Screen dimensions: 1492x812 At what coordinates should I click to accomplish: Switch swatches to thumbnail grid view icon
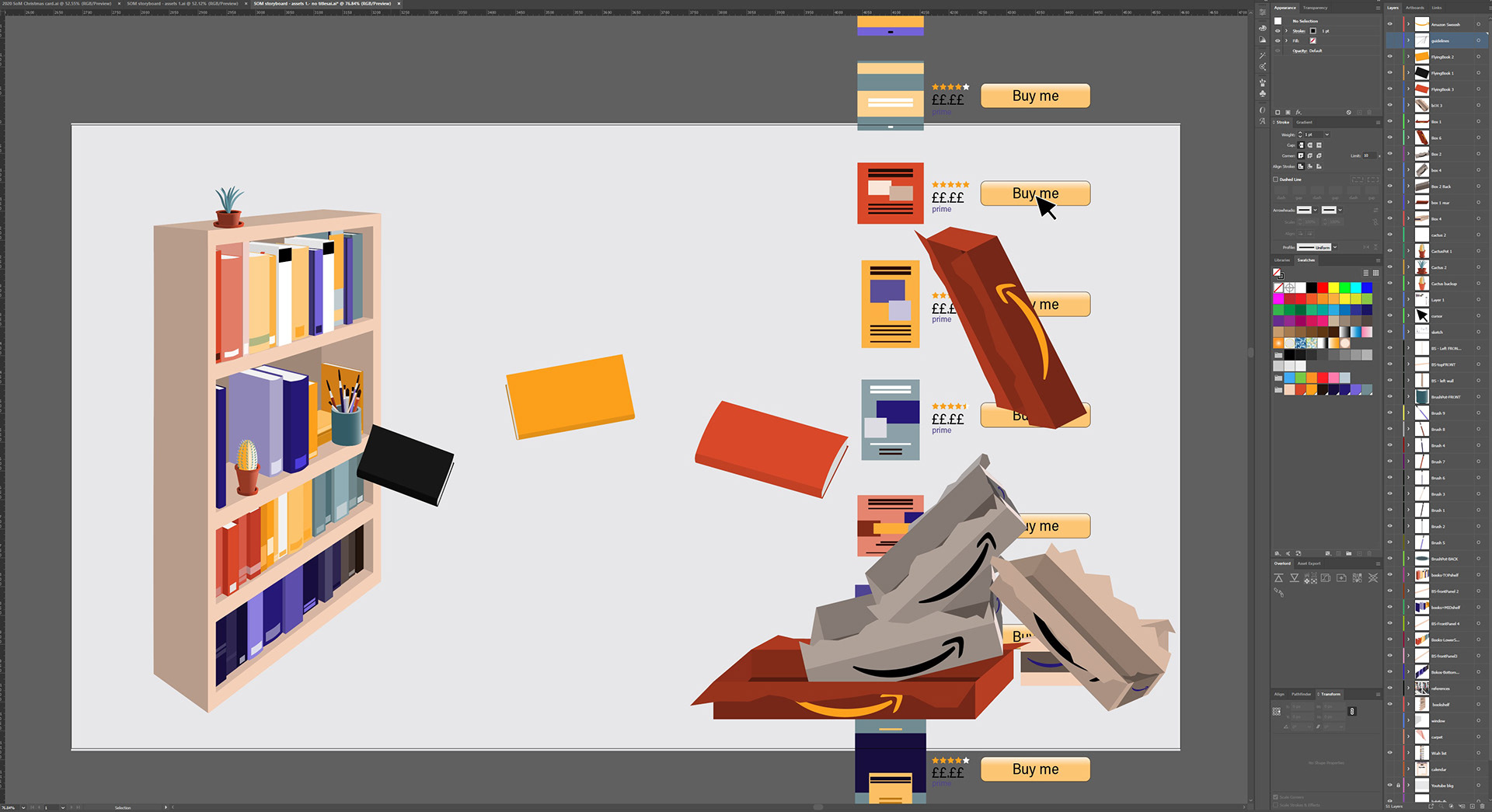1375,273
